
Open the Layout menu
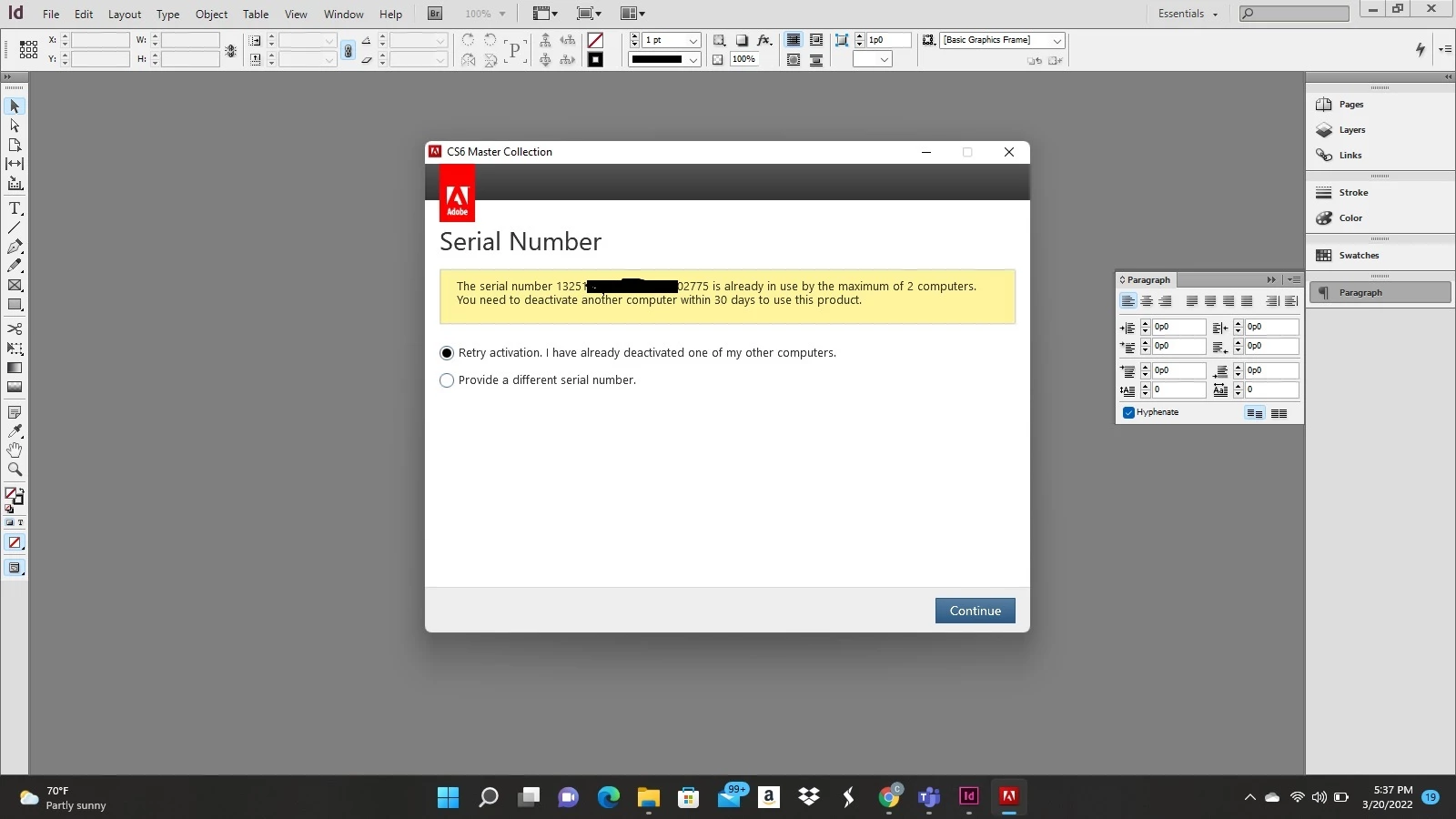(125, 14)
